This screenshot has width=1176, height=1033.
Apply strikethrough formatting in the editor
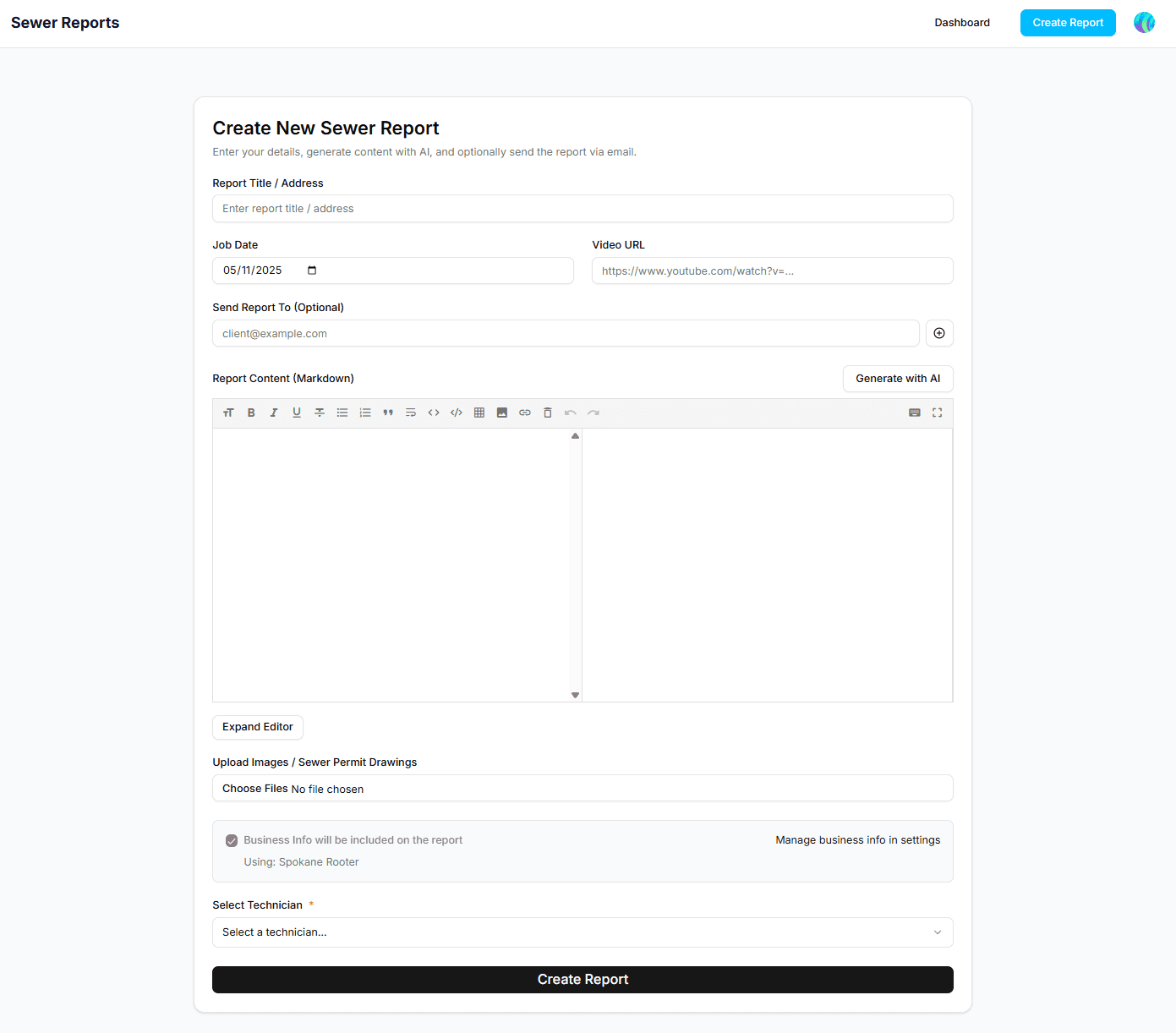(320, 413)
